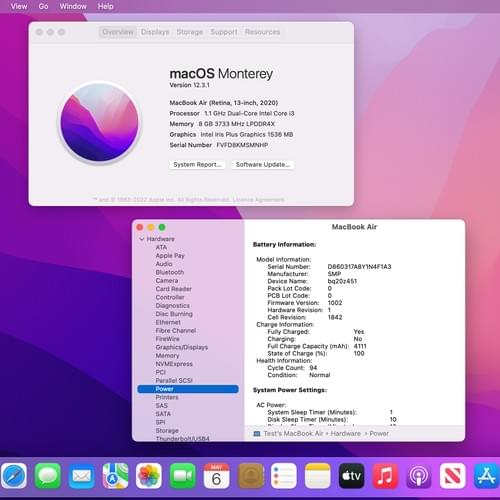The image size is (500, 500).
Task: Select Fibre Channel in sidebar
Action: click(x=176, y=331)
